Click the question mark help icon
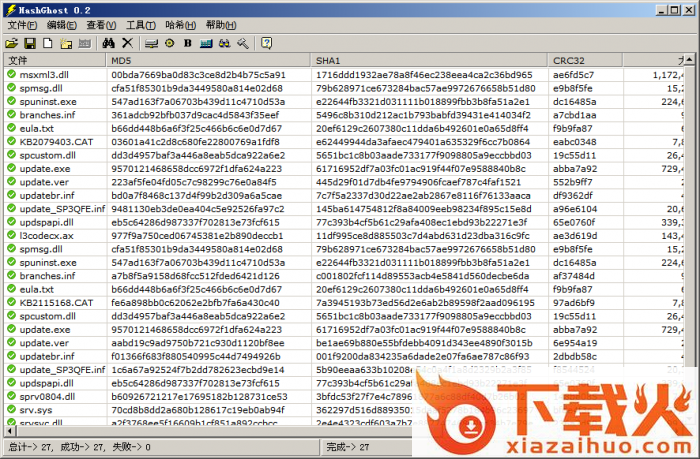Viewport: 700px width, 459px height. (x=267, y=43)
